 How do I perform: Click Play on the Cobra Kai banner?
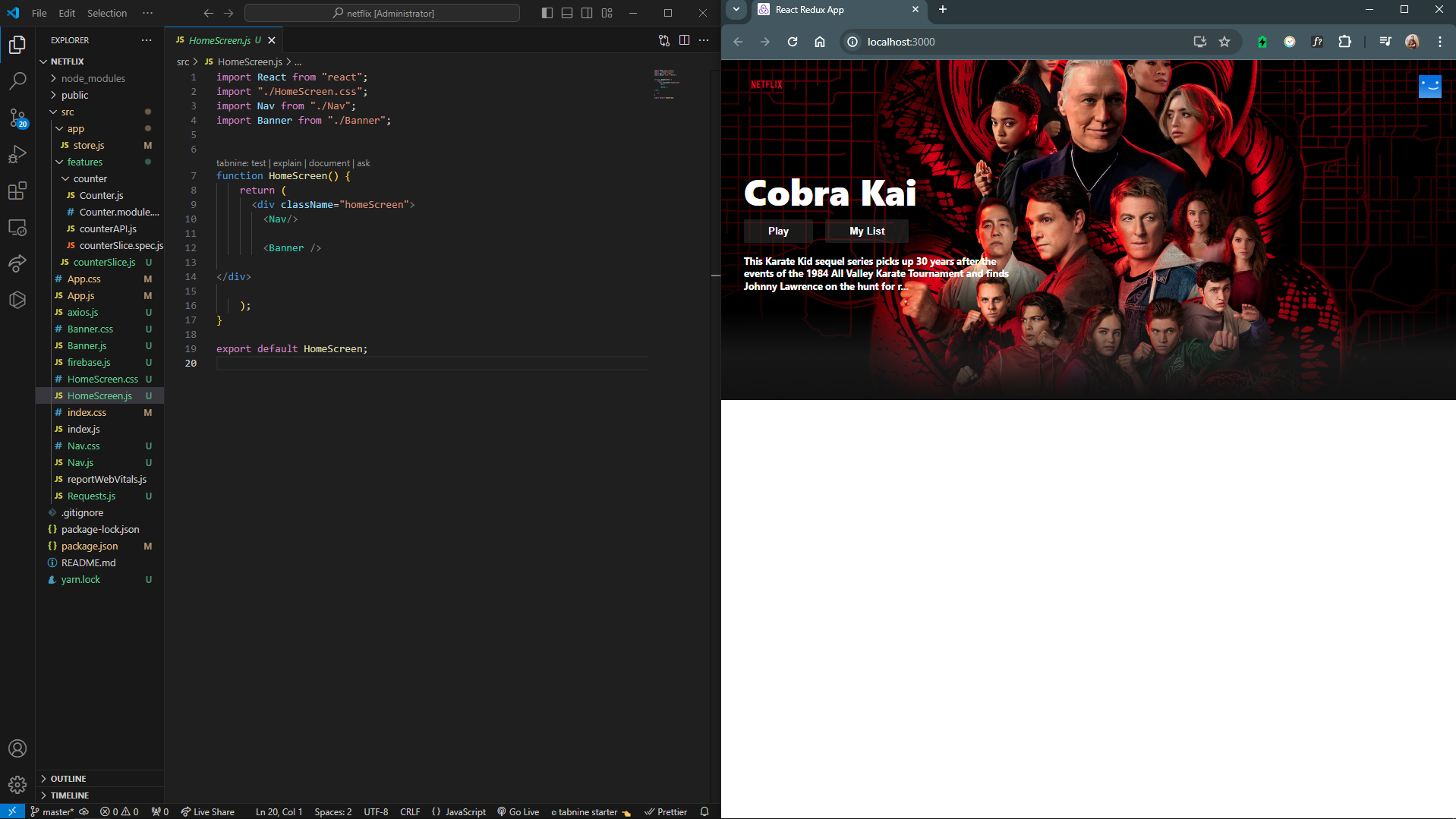777,230
